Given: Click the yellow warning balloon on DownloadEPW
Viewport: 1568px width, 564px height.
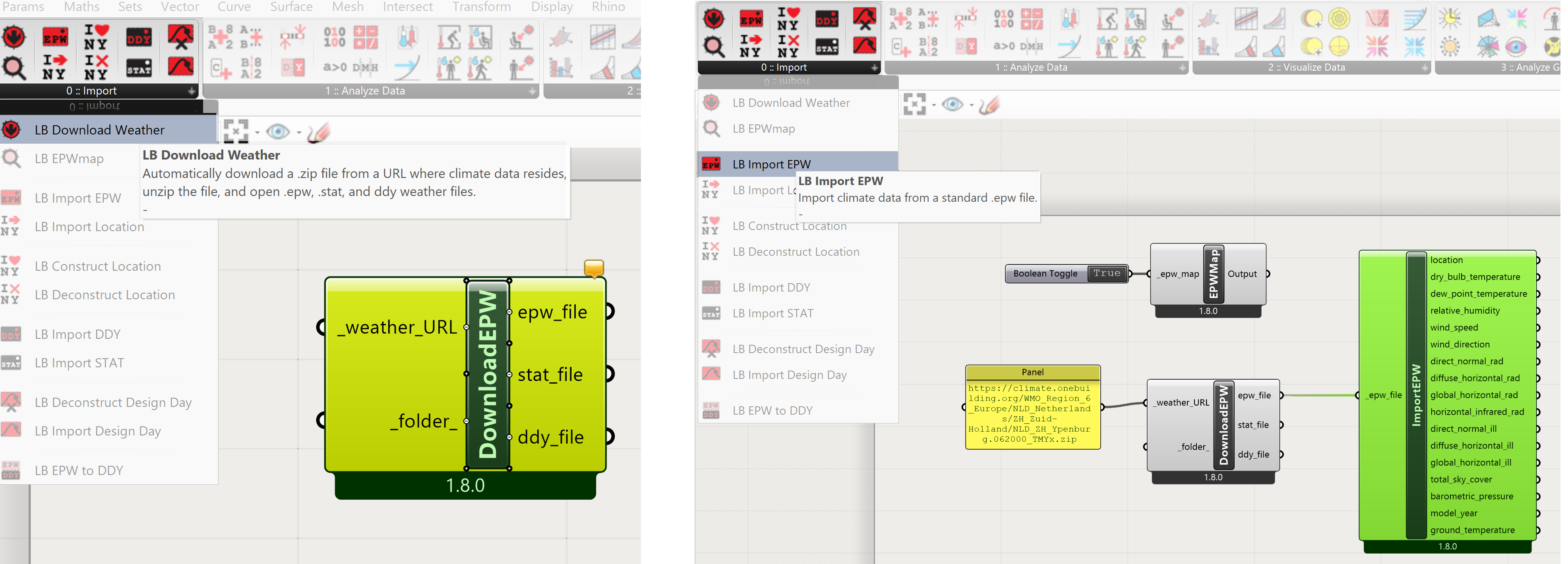Looking at the screenshot, I should (594, 268).
